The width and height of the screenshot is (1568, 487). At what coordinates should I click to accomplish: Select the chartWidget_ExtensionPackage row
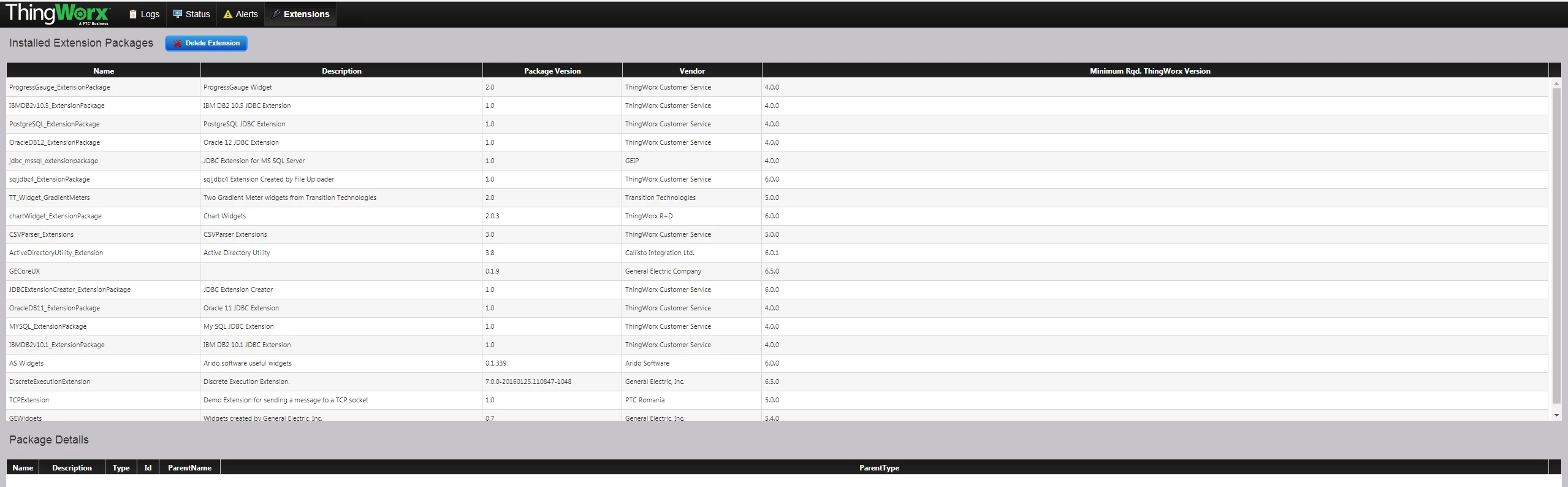pos(777,216)
